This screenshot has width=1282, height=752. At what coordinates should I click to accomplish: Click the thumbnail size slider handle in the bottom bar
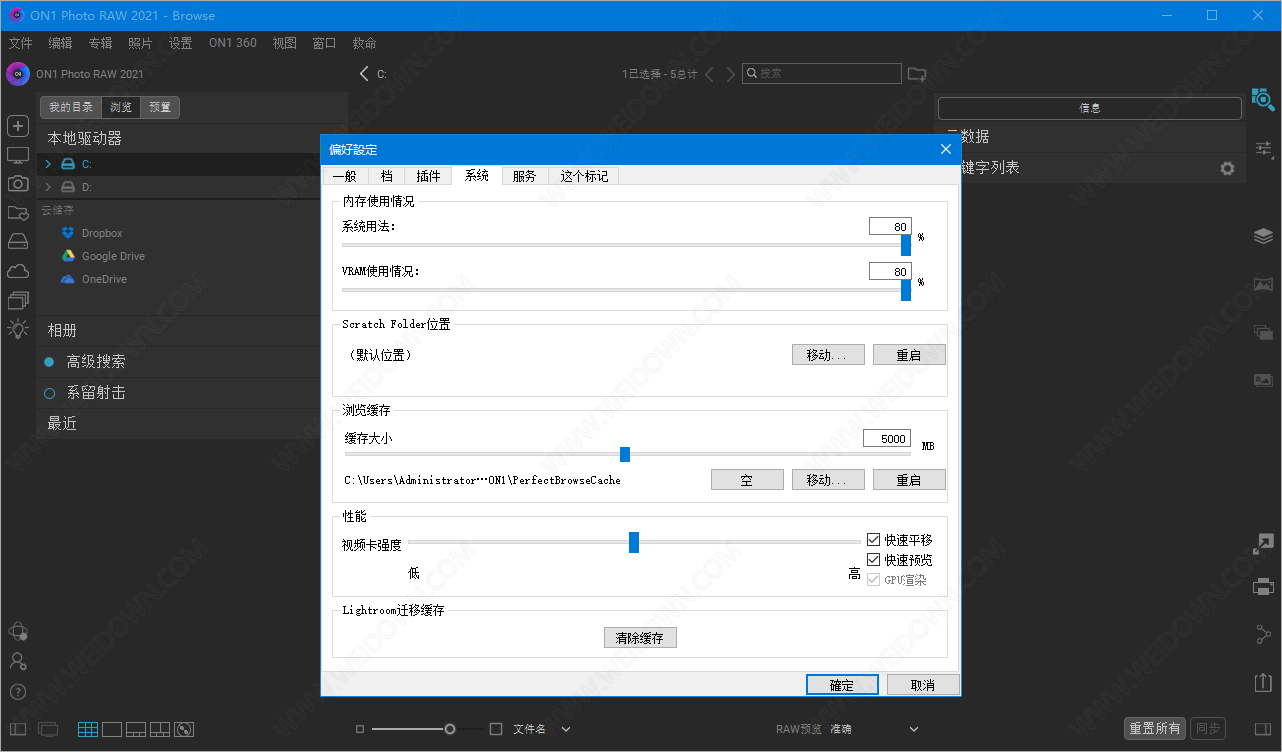pyautogui.click(x=450, y=729)
